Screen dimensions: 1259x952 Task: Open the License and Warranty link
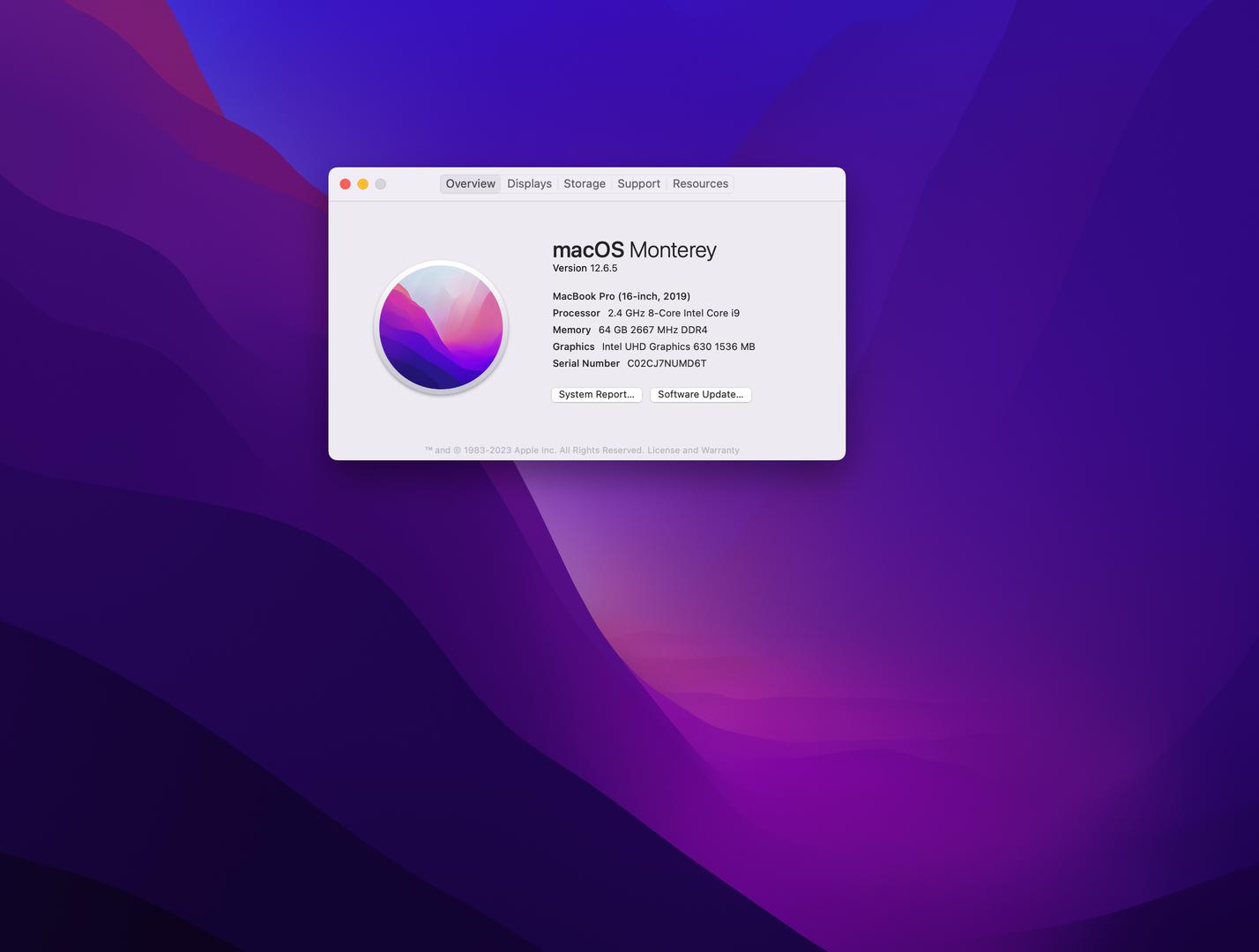pos(693,450)
